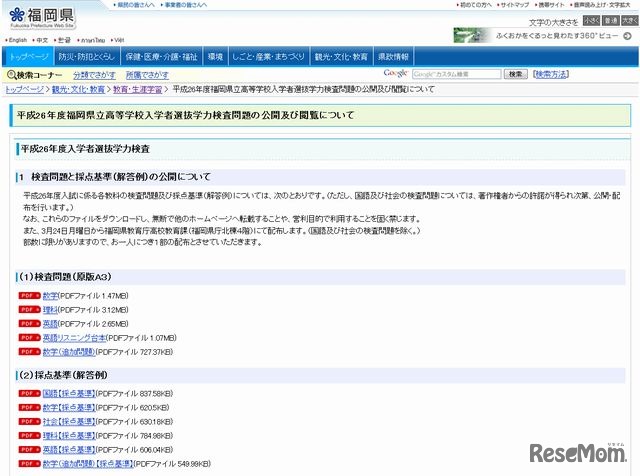
Task: Download the 数学(追加問題) exam PDF link
Action: point(69,352)
